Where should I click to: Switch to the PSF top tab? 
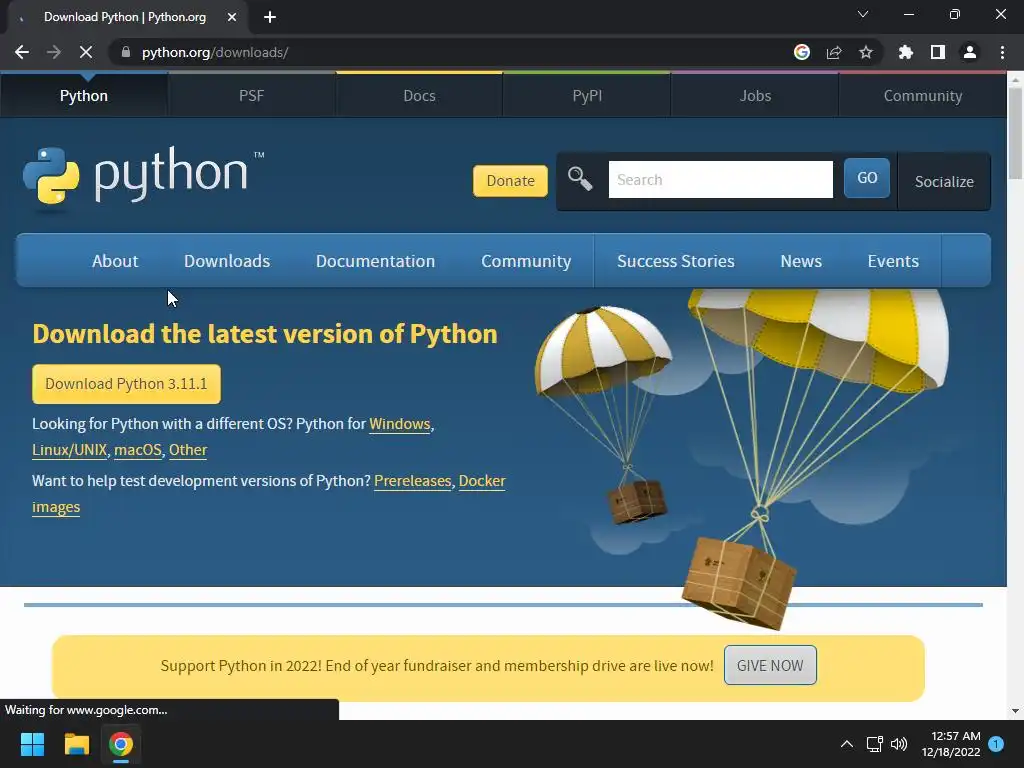[251, 95]
